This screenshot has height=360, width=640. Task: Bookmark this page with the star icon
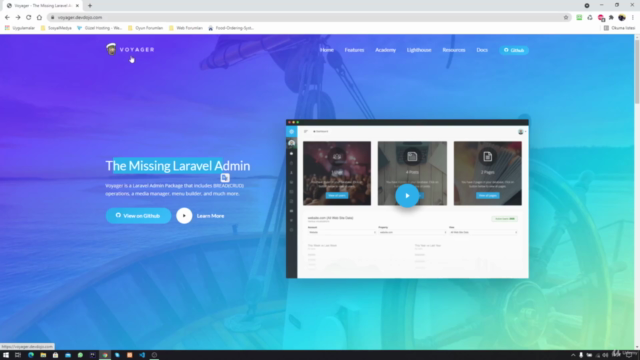click(566, 17)
